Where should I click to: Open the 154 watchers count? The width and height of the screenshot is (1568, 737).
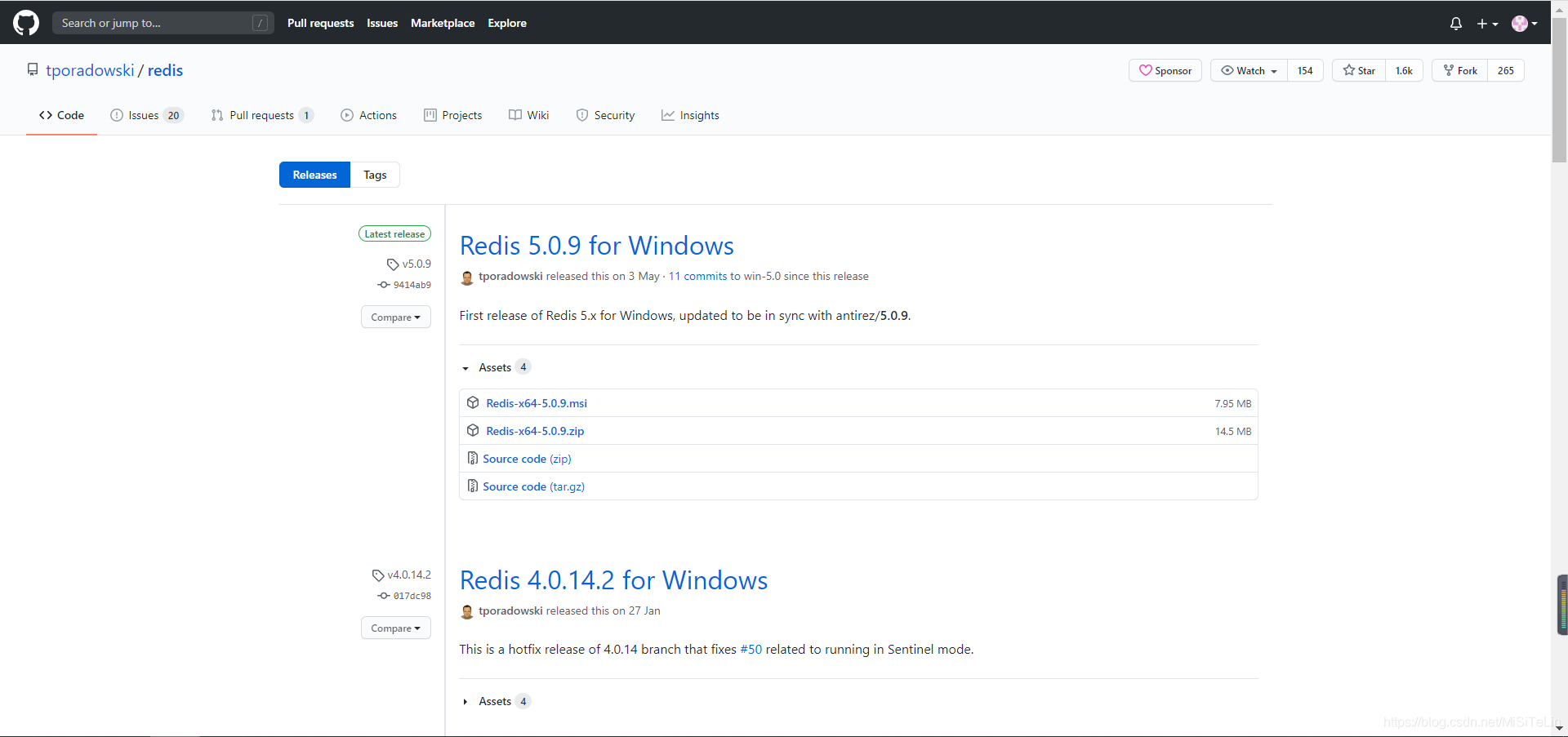tap(1305, 71)
